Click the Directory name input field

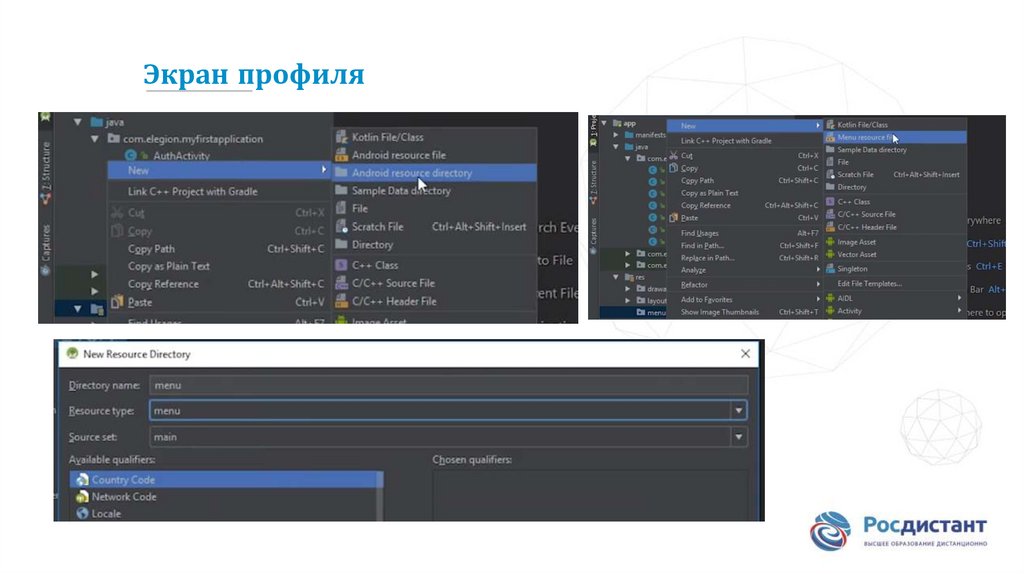point(449,385)
